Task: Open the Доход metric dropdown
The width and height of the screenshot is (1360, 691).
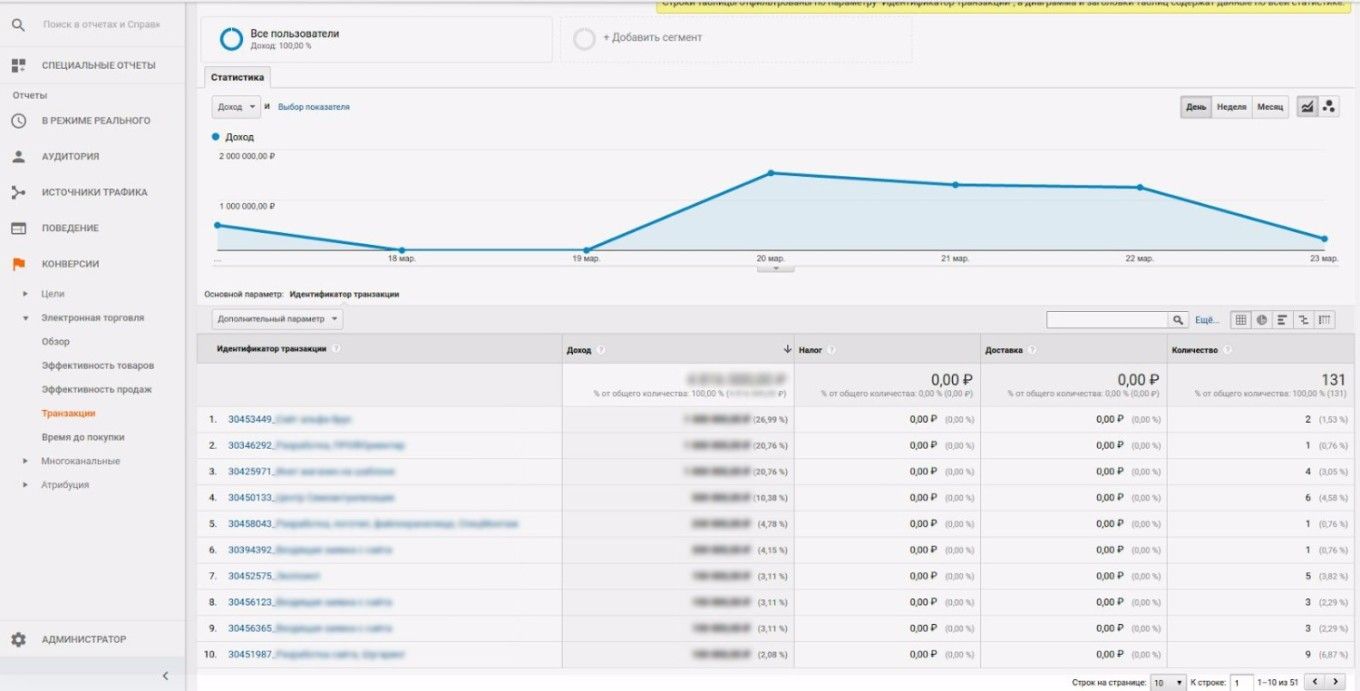Action: (x=236, y=107)
